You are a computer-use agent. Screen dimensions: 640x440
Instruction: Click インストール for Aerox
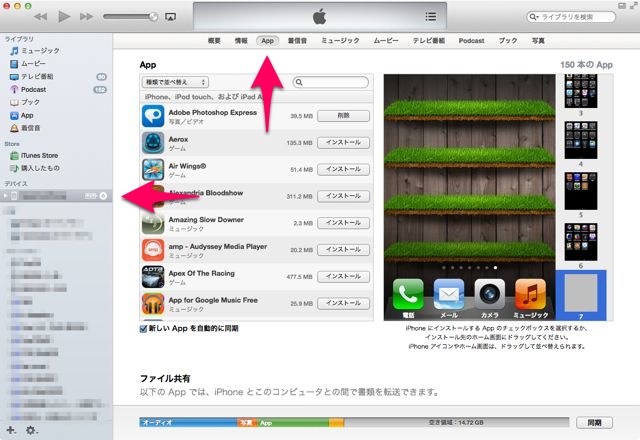coord(343,142)
